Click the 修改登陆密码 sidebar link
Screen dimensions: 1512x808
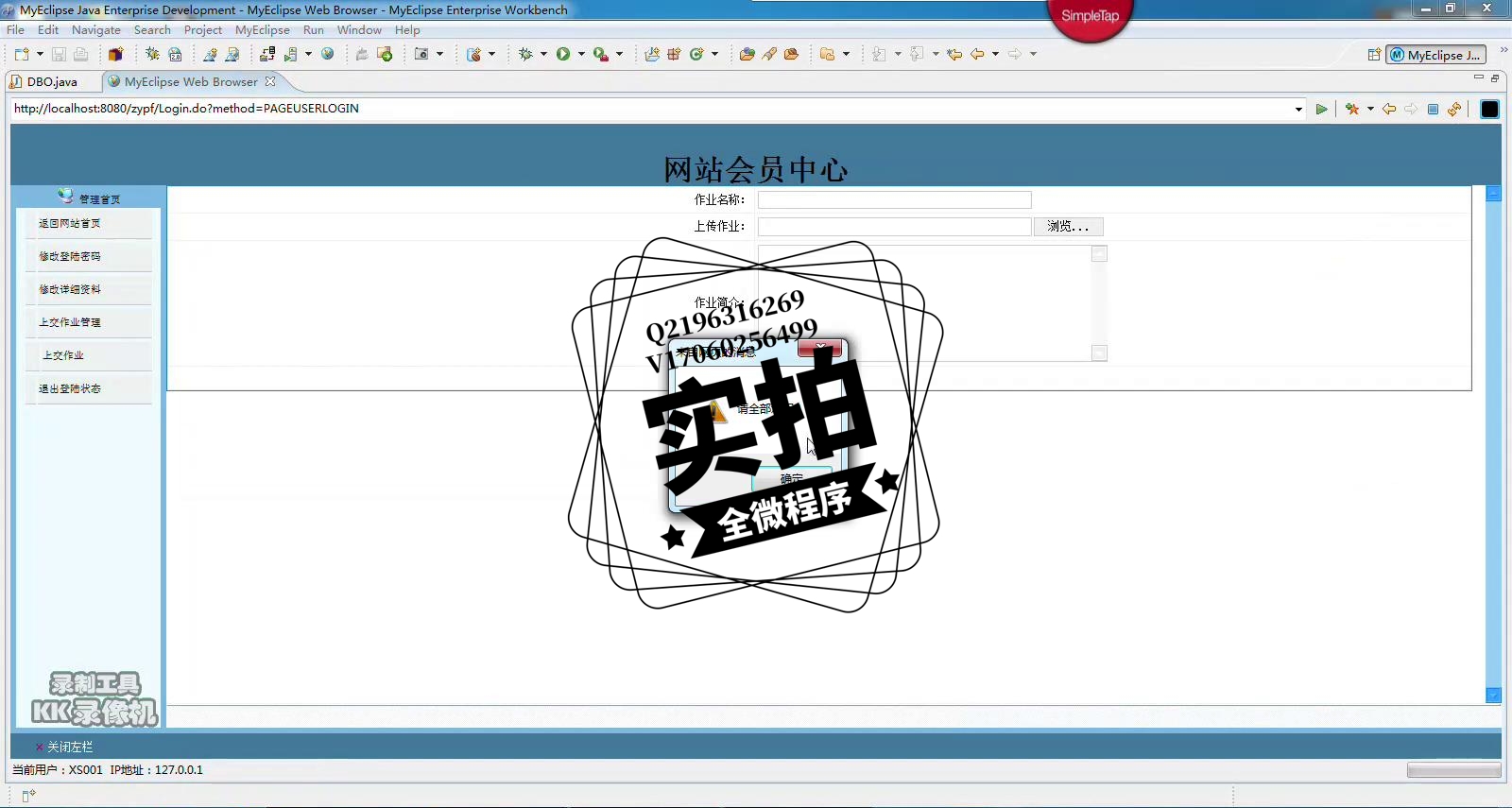[70, 257]
